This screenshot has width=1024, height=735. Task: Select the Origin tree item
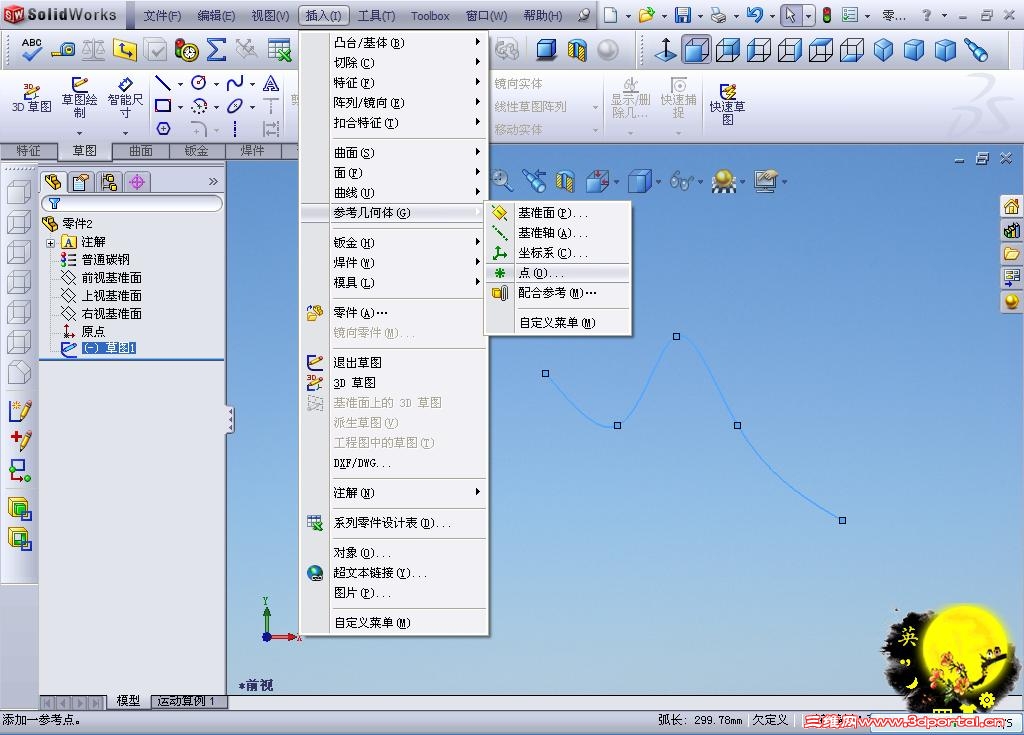tap(84, 331)
